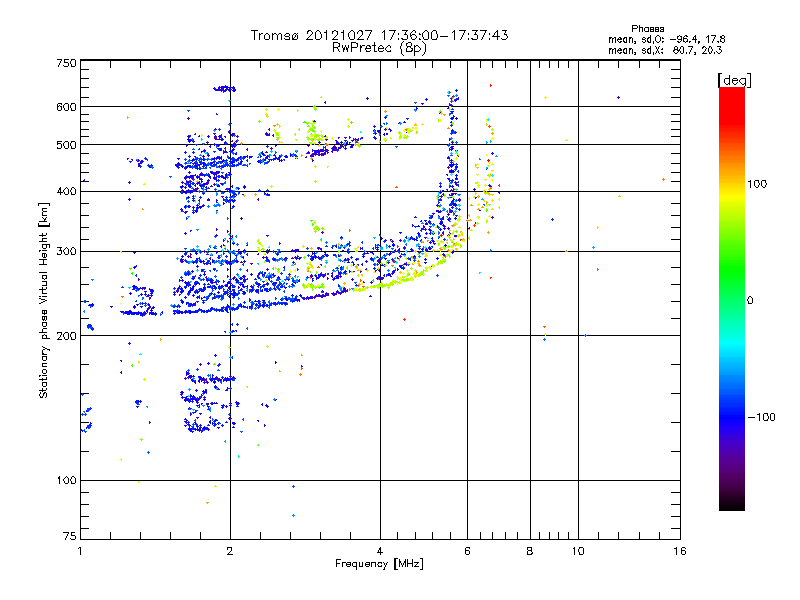Click the y-axis label '100'
The height and width of the screenshot is (600, 800).
[66, 480]
